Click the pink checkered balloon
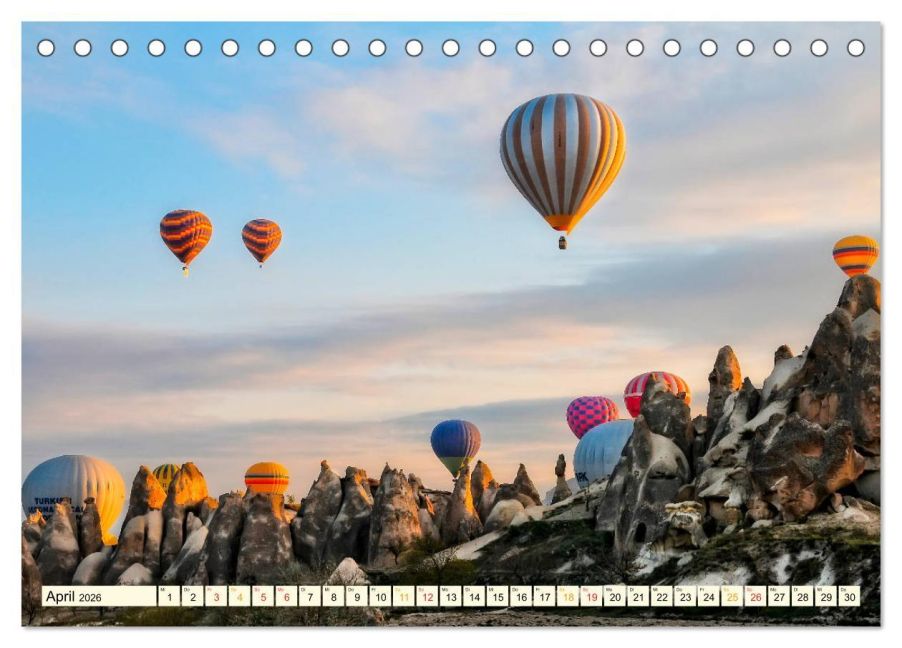This screenshot has height=648, width=902. click(591, 414)
